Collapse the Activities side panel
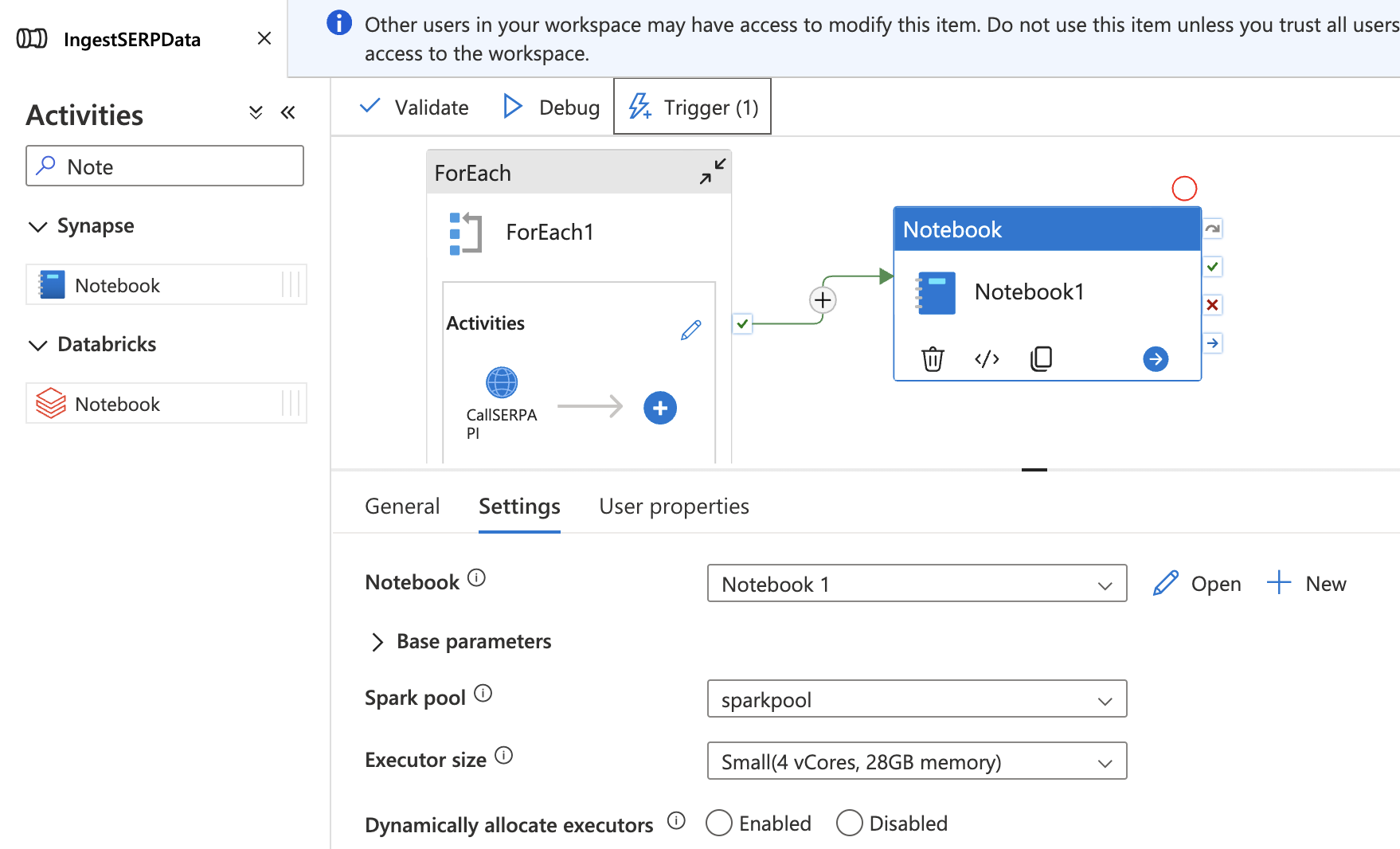 tap(288, 113)
